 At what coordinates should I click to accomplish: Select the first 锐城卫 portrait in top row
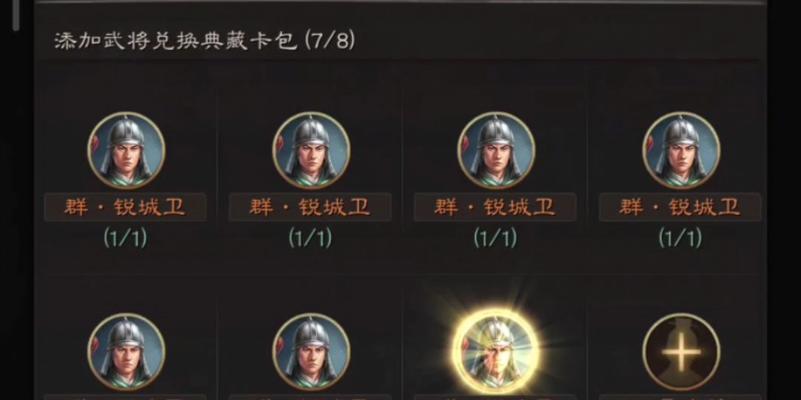pos(126,151)
